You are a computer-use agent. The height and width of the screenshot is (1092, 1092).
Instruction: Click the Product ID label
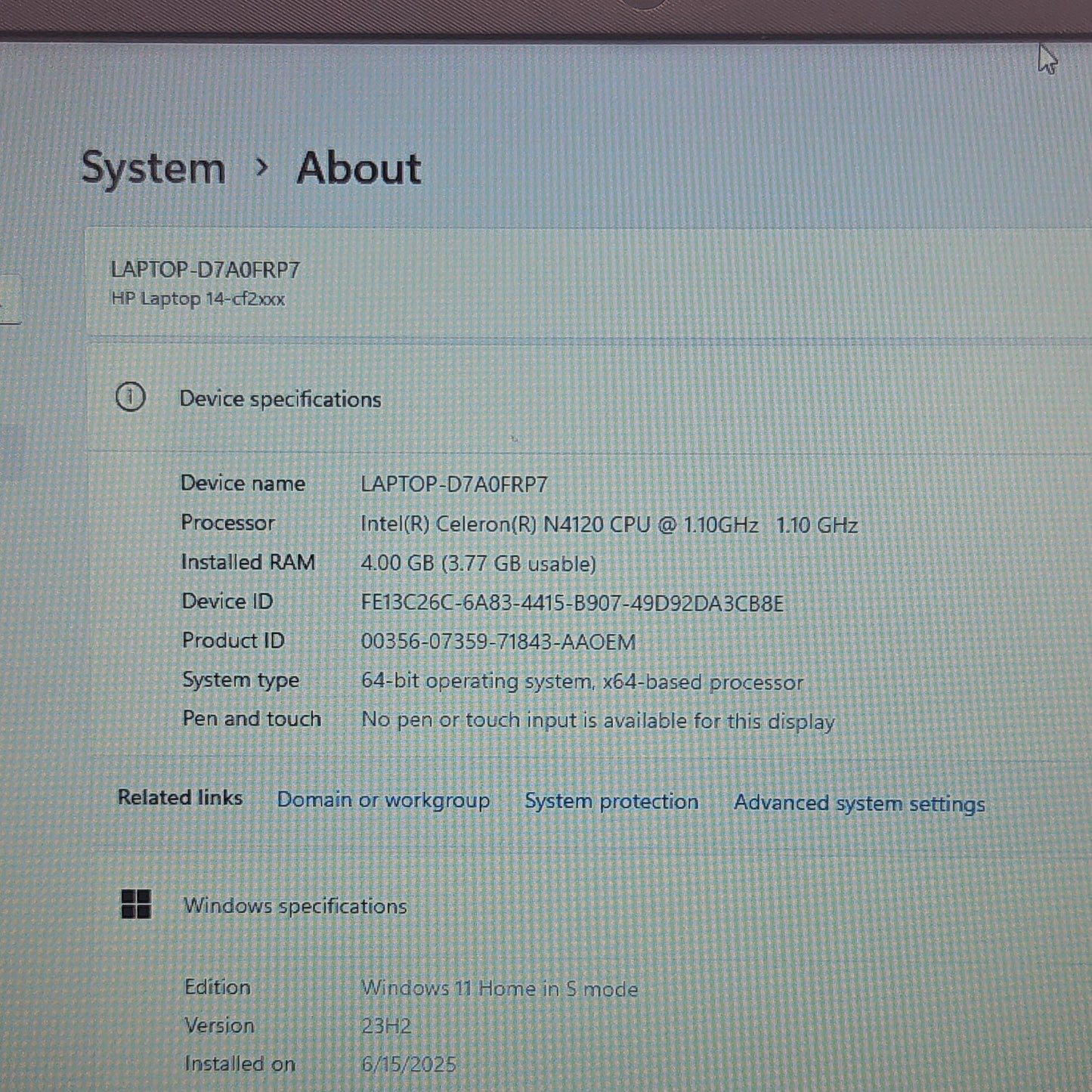pyautogui.click(x=233, y=641)
